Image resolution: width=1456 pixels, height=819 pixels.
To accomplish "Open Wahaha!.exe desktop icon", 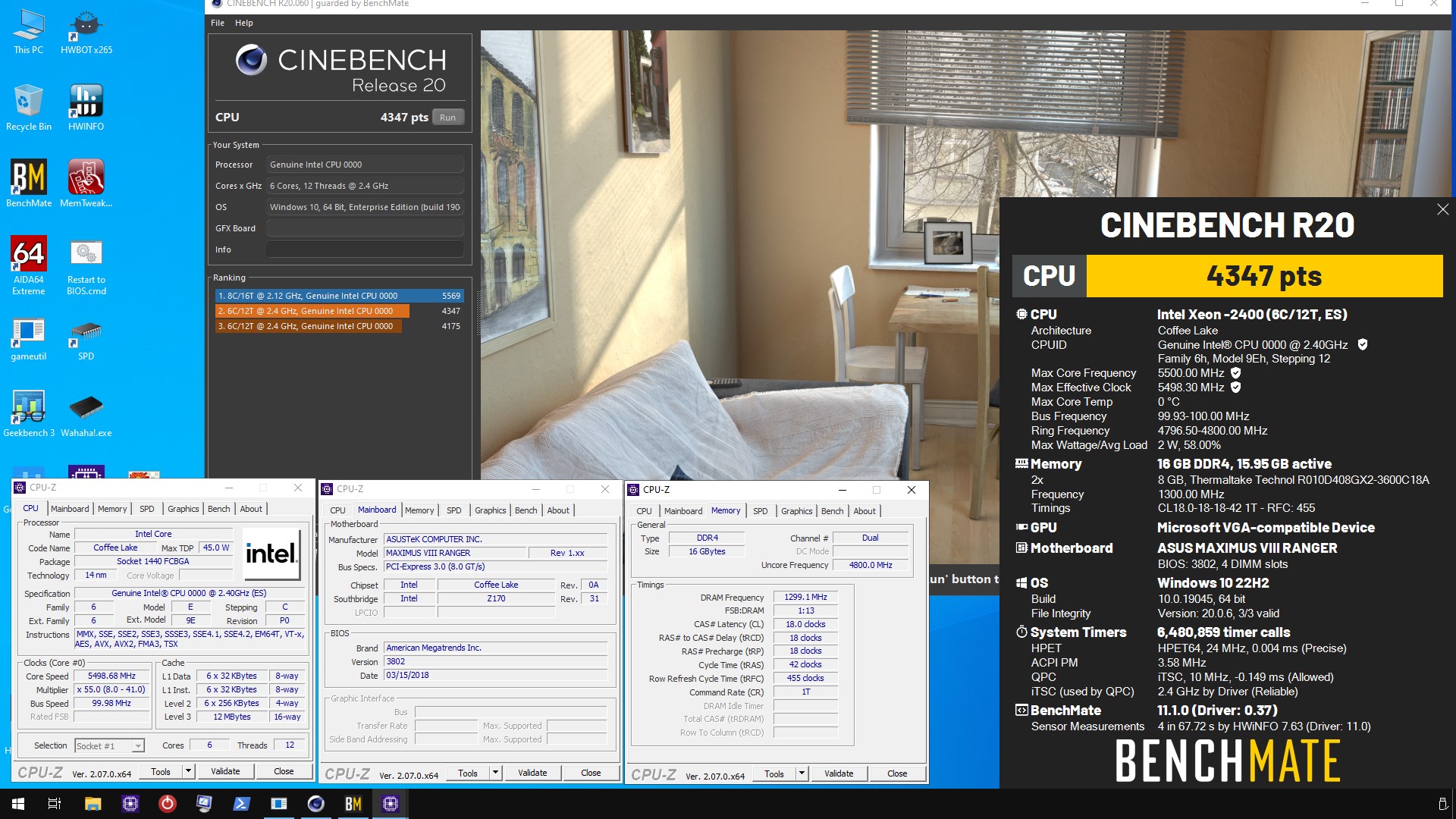I will click(x=86, y=414).
